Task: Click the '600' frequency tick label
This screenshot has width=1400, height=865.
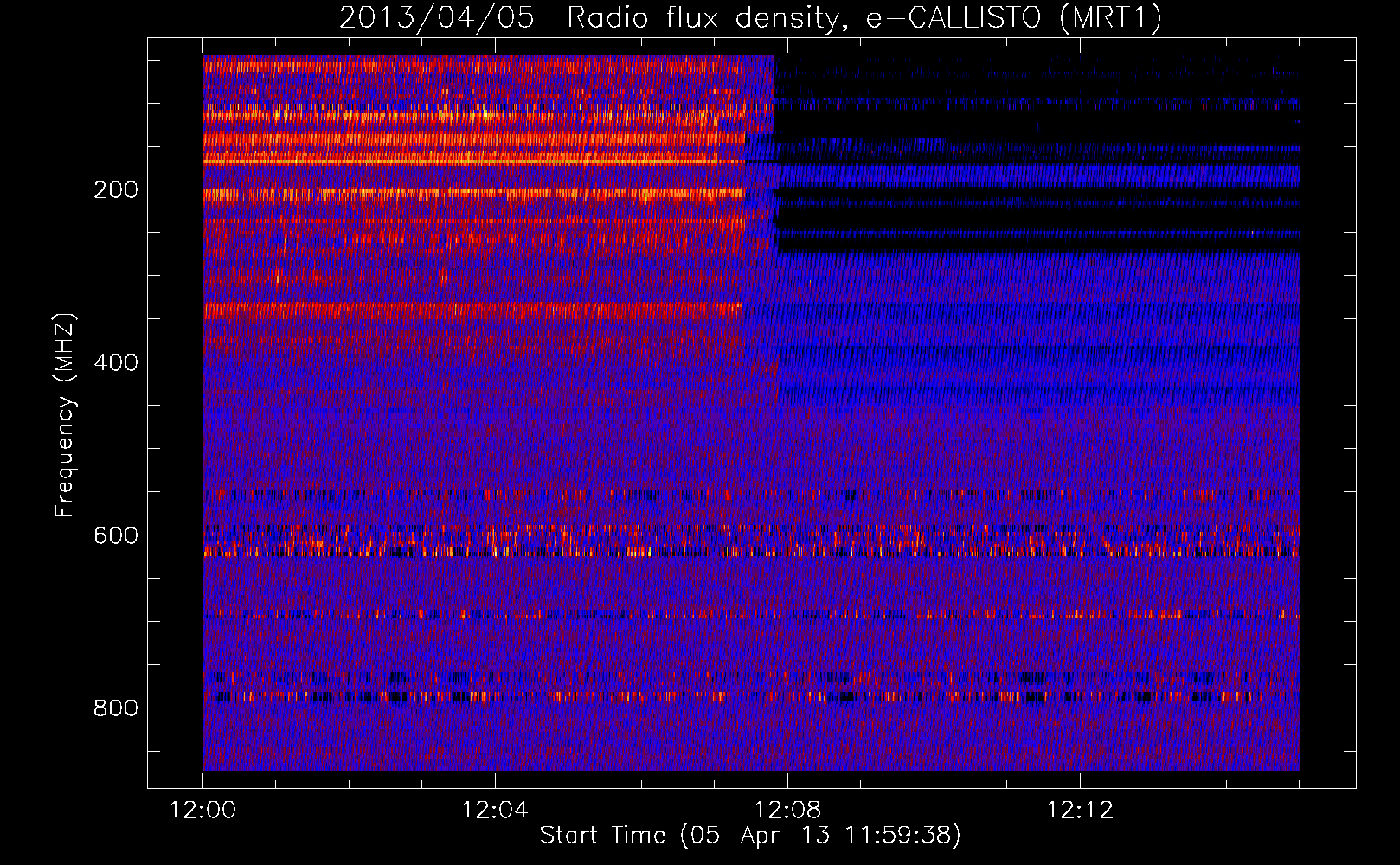Action: (116, 535)
